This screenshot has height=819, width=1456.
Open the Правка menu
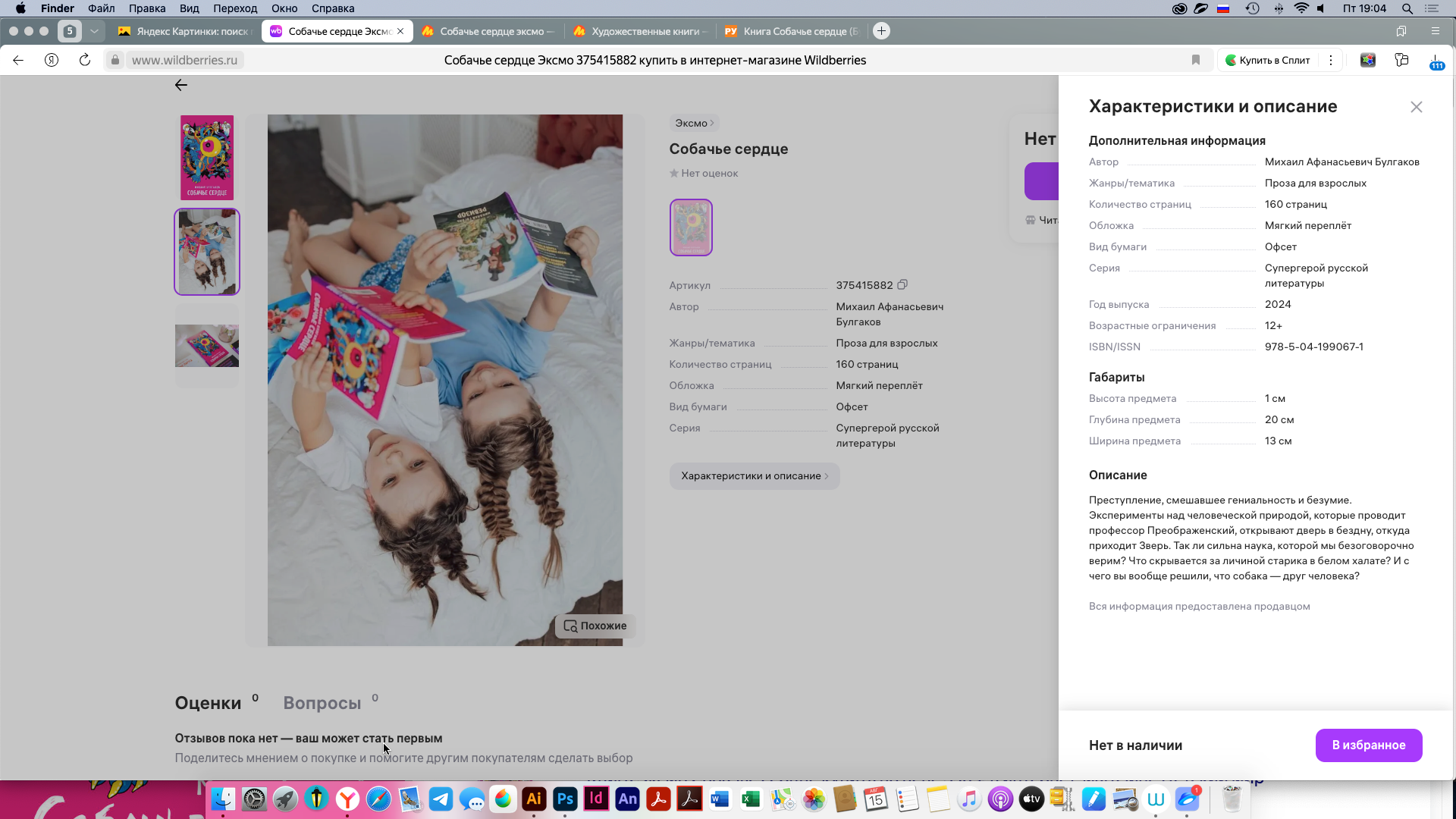[147, 8]
